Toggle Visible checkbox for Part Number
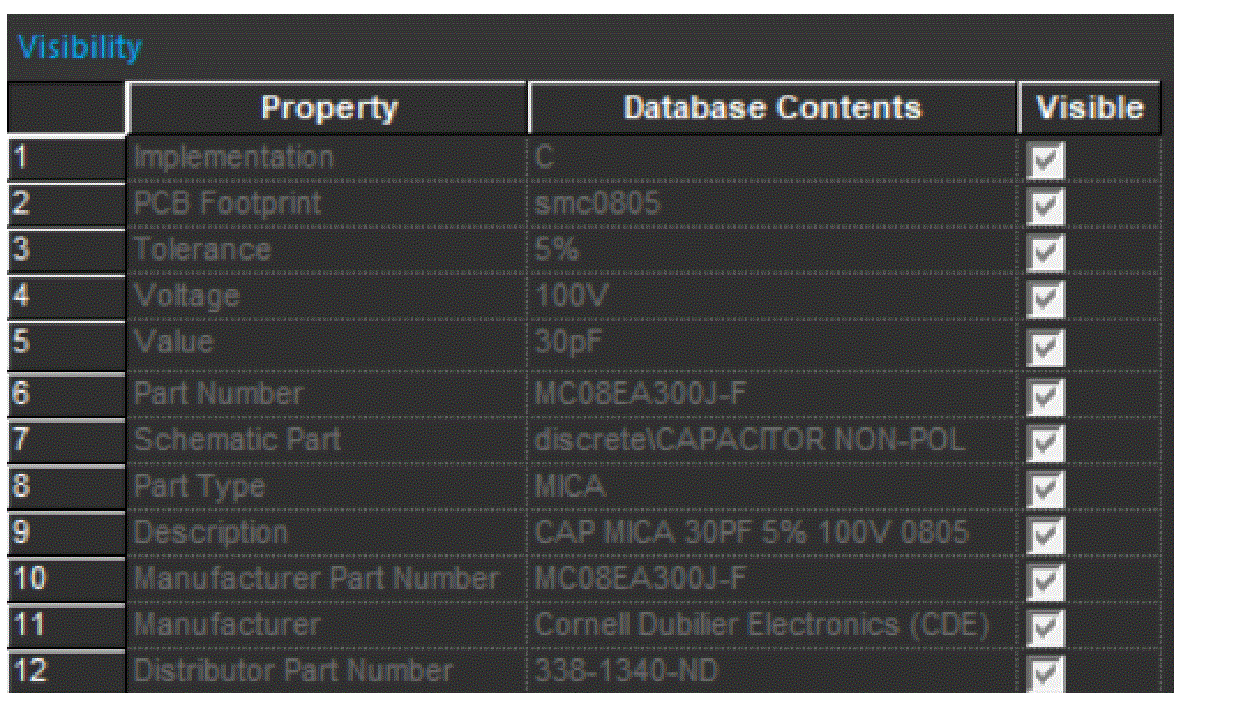 coord(1047,397)
